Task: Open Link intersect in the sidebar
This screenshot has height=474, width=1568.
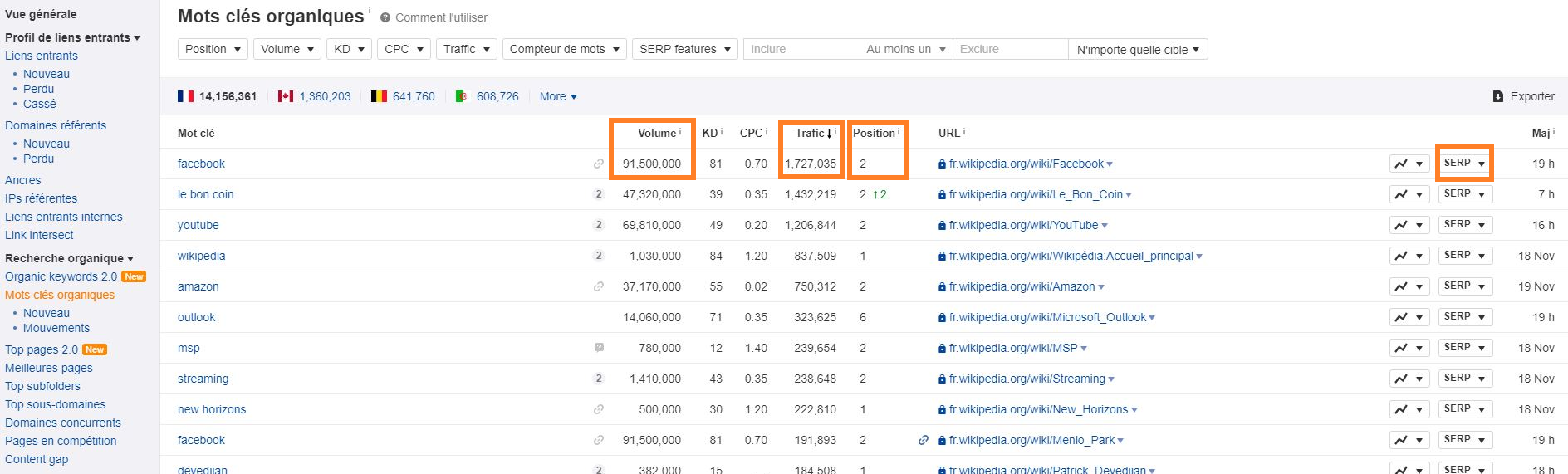Action: (39, 235)
